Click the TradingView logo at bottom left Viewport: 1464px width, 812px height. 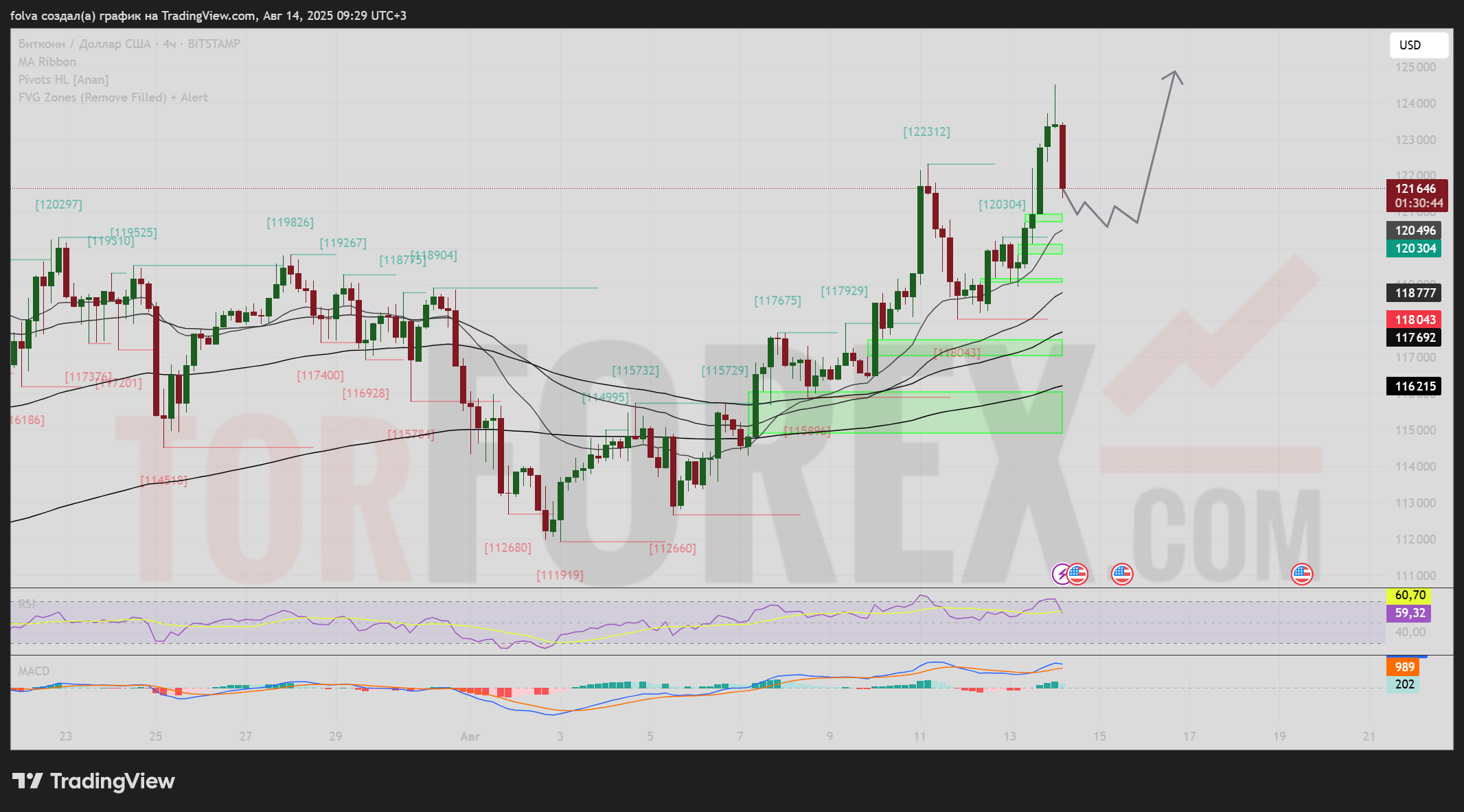tap(94, 781)
